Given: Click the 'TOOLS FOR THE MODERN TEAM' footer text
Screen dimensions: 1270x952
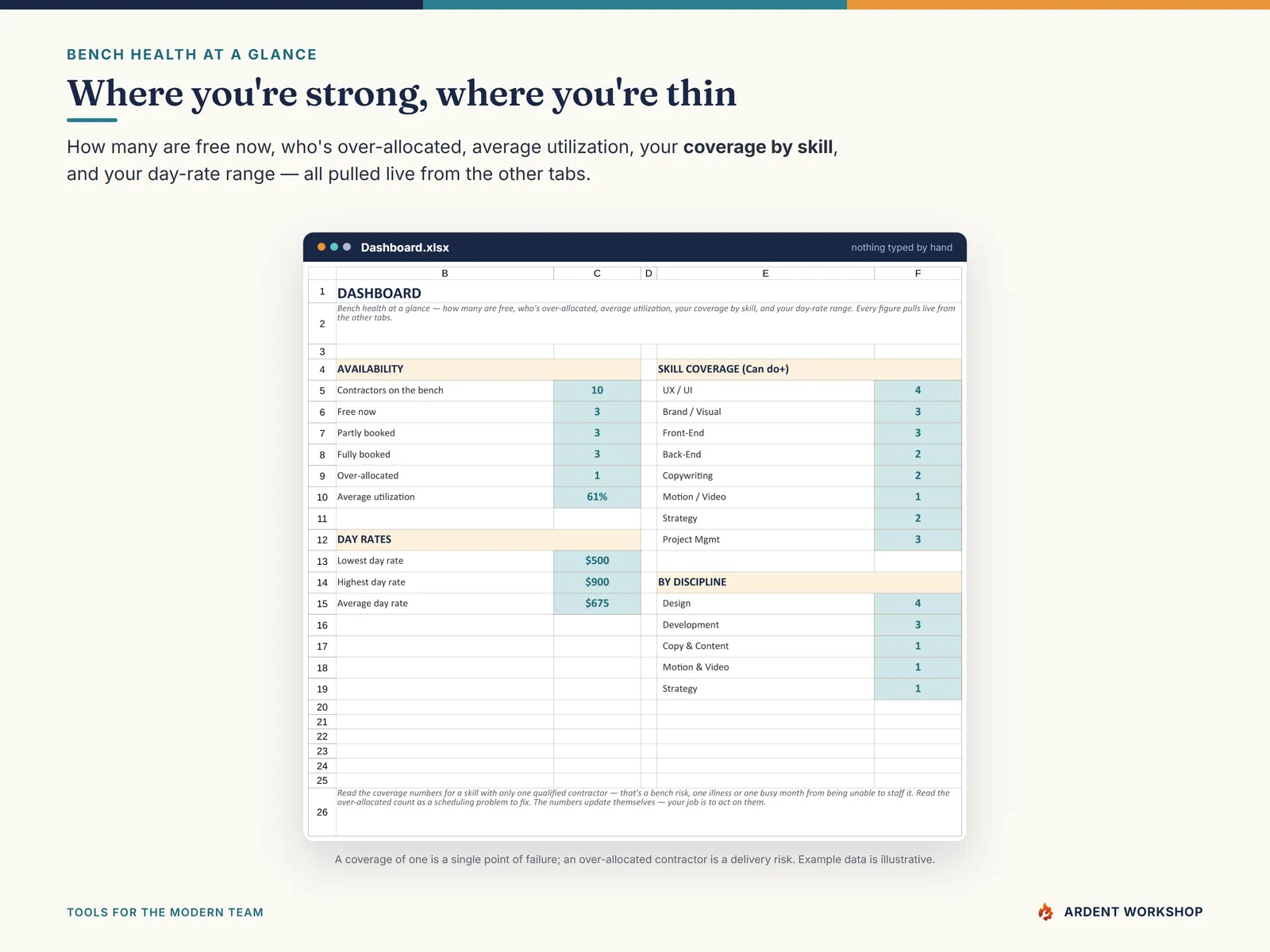Looking at the screenshot, I should 165,912.
